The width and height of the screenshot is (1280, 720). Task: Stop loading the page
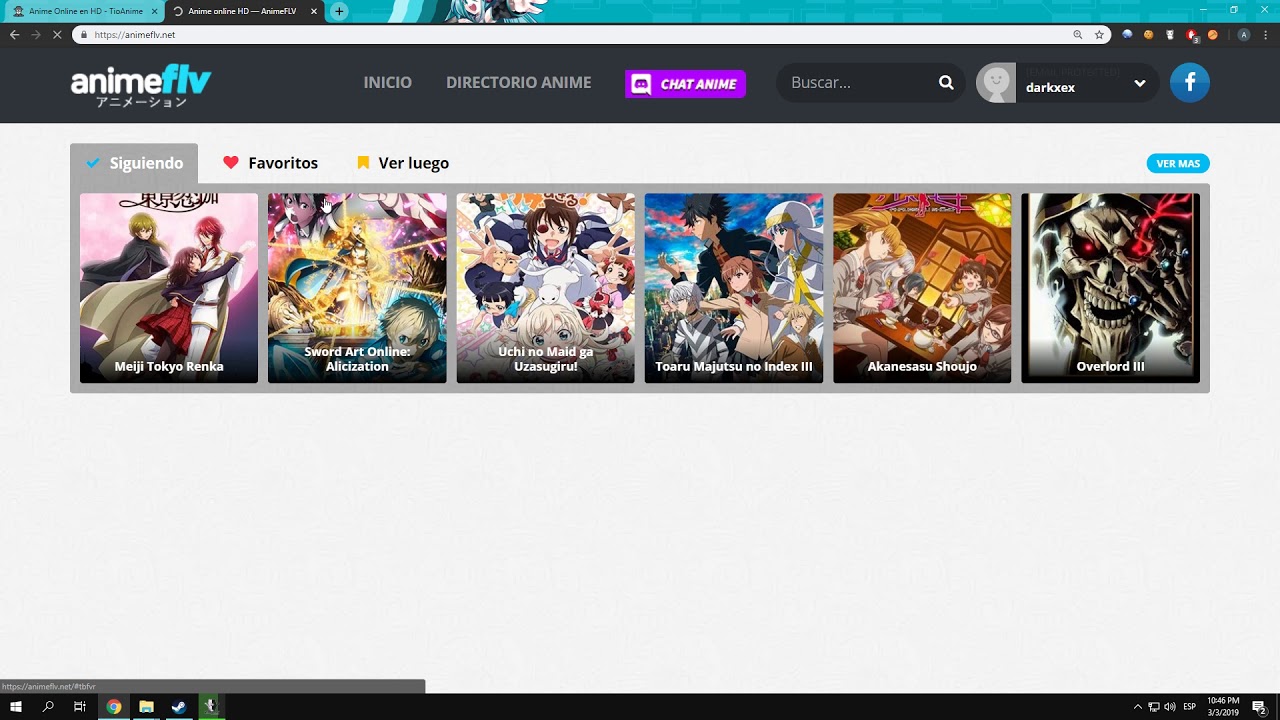57,34
